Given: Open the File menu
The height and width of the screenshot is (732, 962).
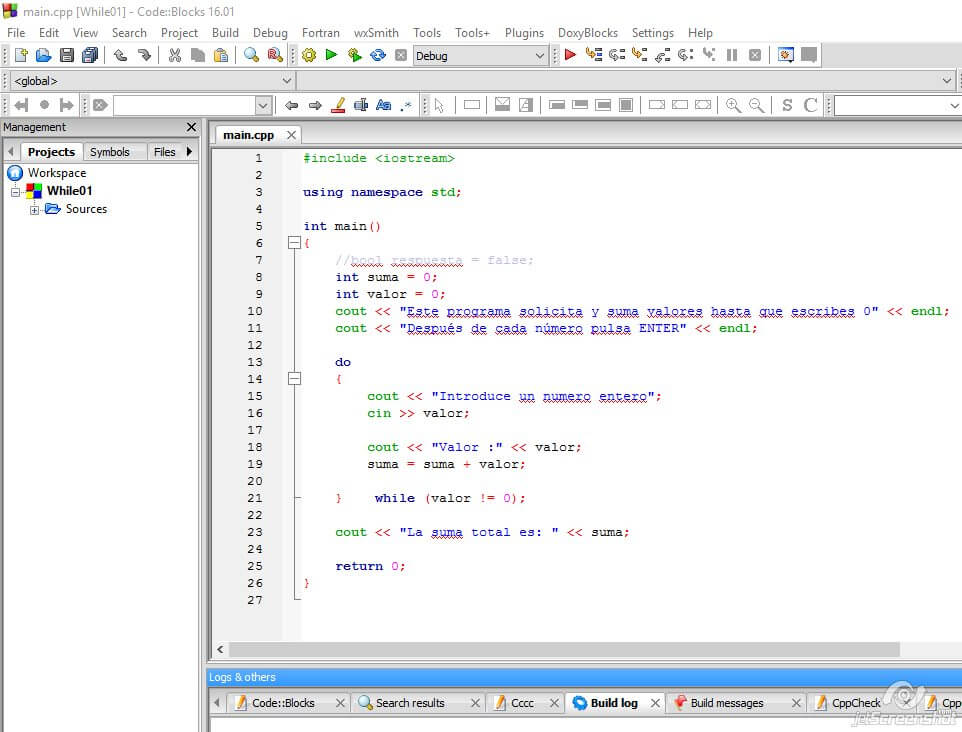Looking at the screenshot, I should pyautogui.click(x=16, y=33).
